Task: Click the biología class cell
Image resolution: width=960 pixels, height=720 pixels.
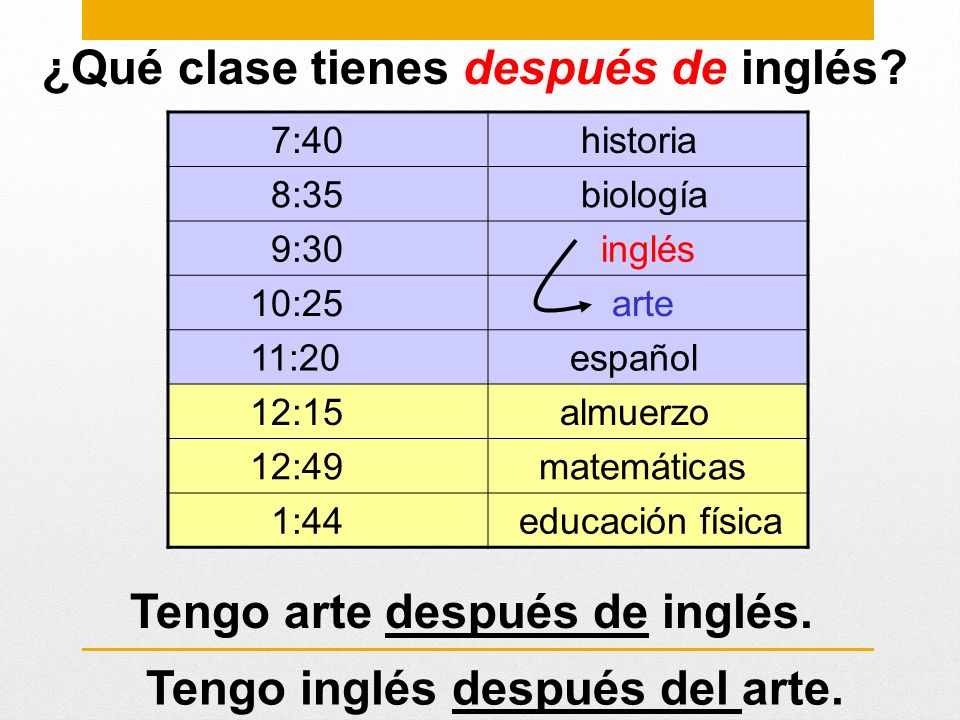Action: click(648, 194)
